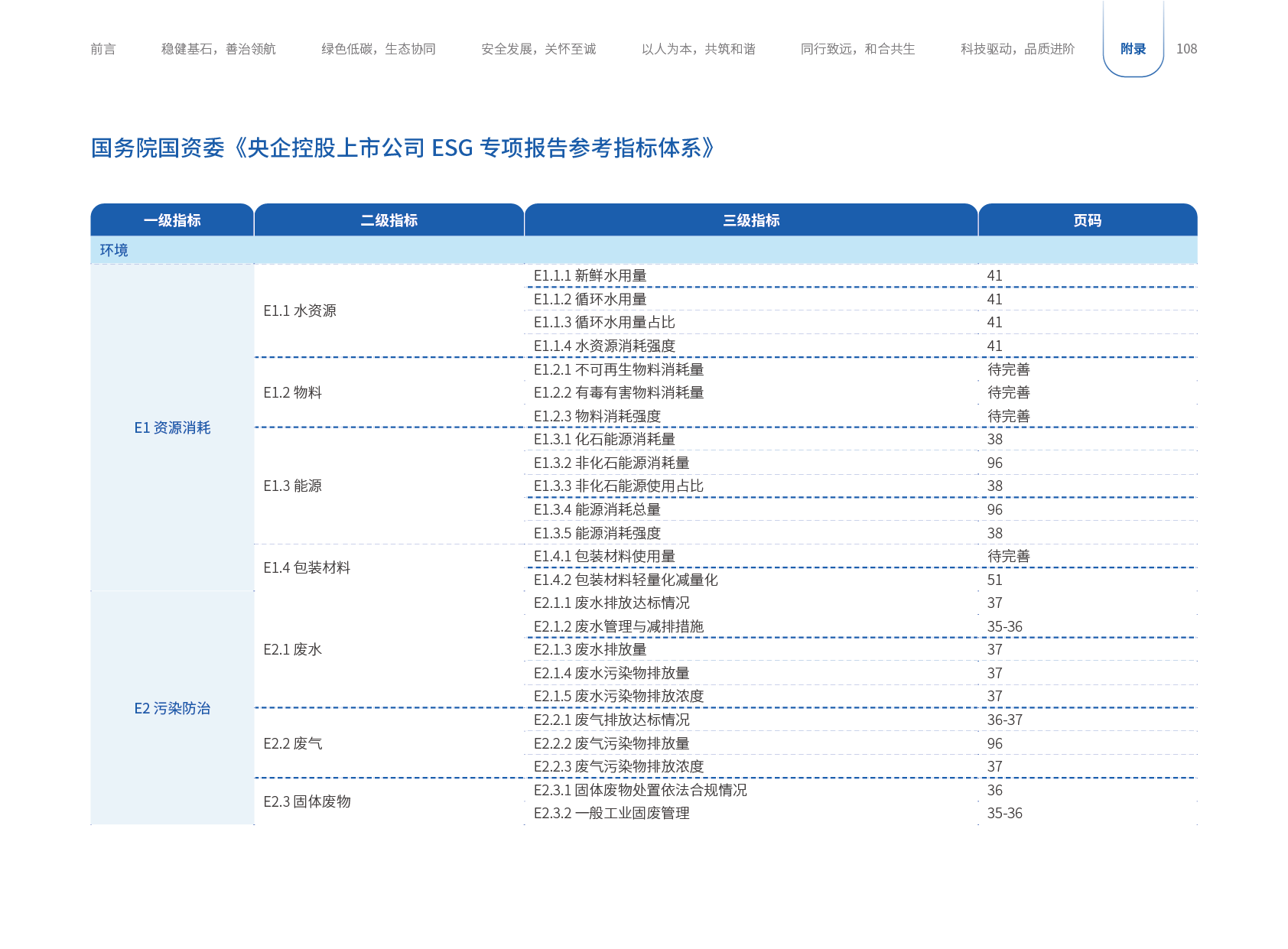
Task: Select the 三级指标 column header
Action: [751, 220]
